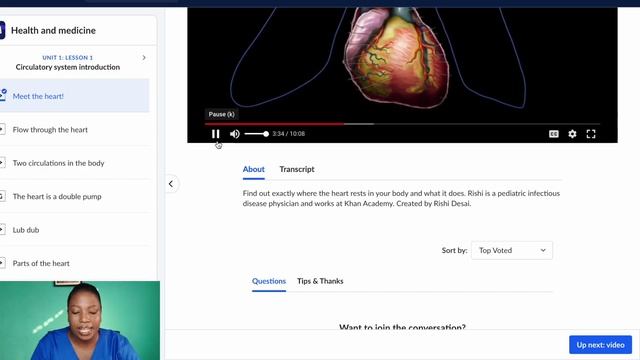Click the Up next: video button
The height and width of the screenshot is (360, 640).
click(600, 345)
